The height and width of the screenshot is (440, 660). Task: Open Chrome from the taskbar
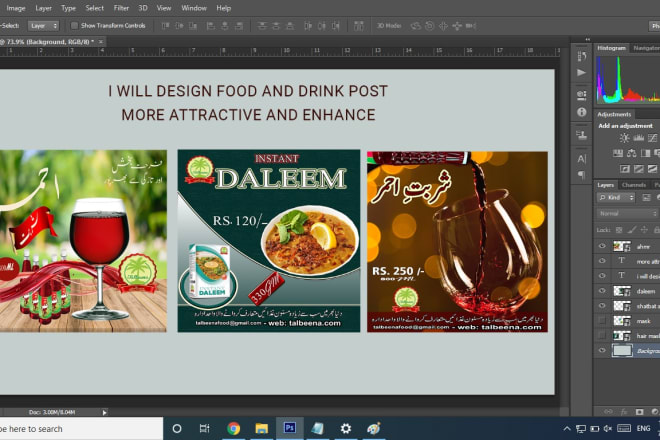[233, 429]
